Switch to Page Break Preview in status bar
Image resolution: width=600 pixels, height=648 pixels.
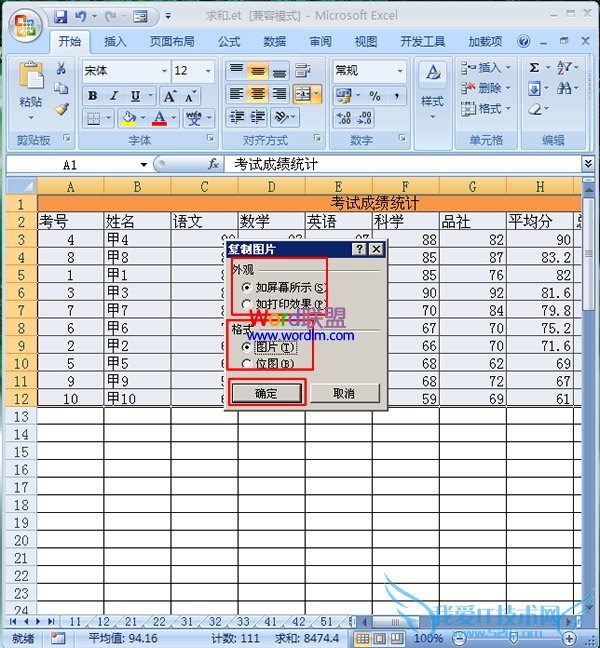point(397,638)
